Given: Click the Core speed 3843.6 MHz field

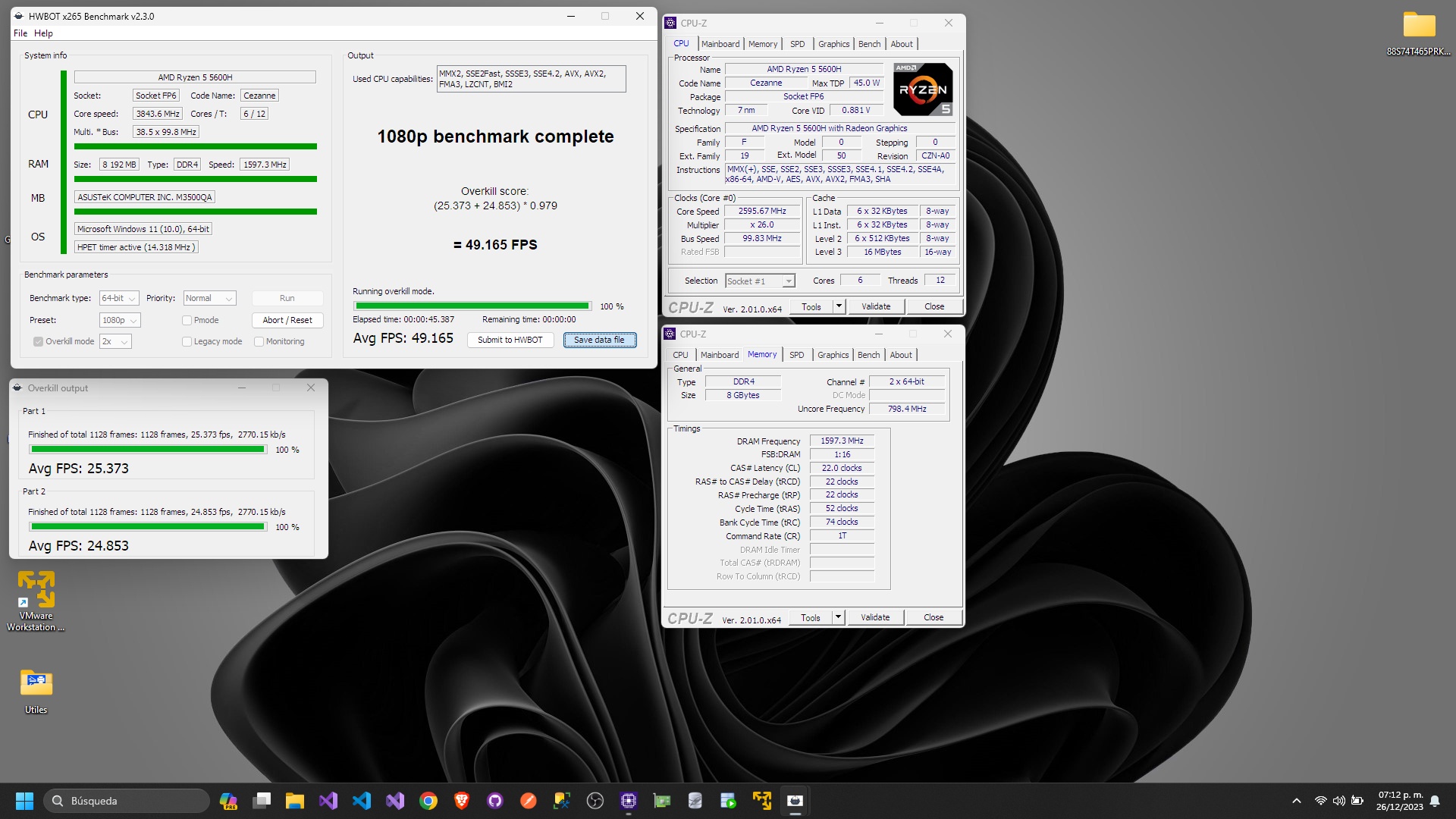Looking at the screenshot, I should [158, 114].
